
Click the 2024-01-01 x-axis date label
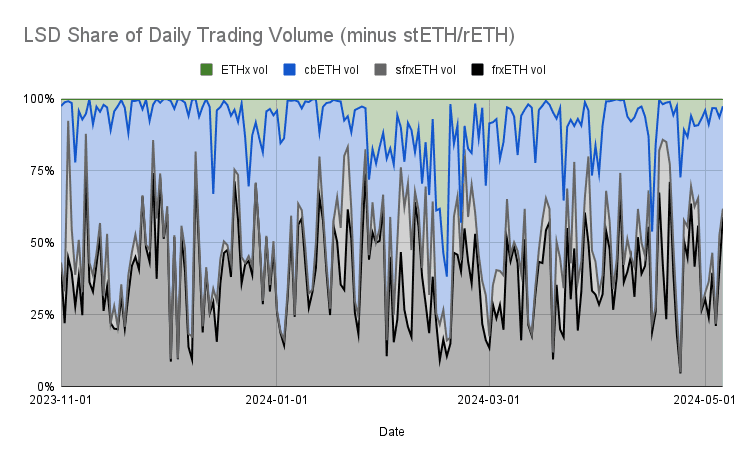click(276, 401)
